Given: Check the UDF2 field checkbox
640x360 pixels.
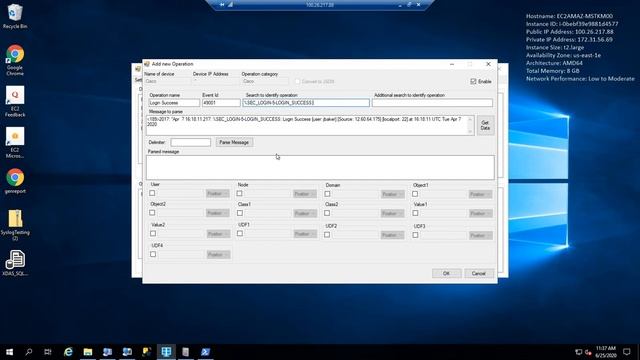Looking at the screenshot, I should tap(327, 235).
